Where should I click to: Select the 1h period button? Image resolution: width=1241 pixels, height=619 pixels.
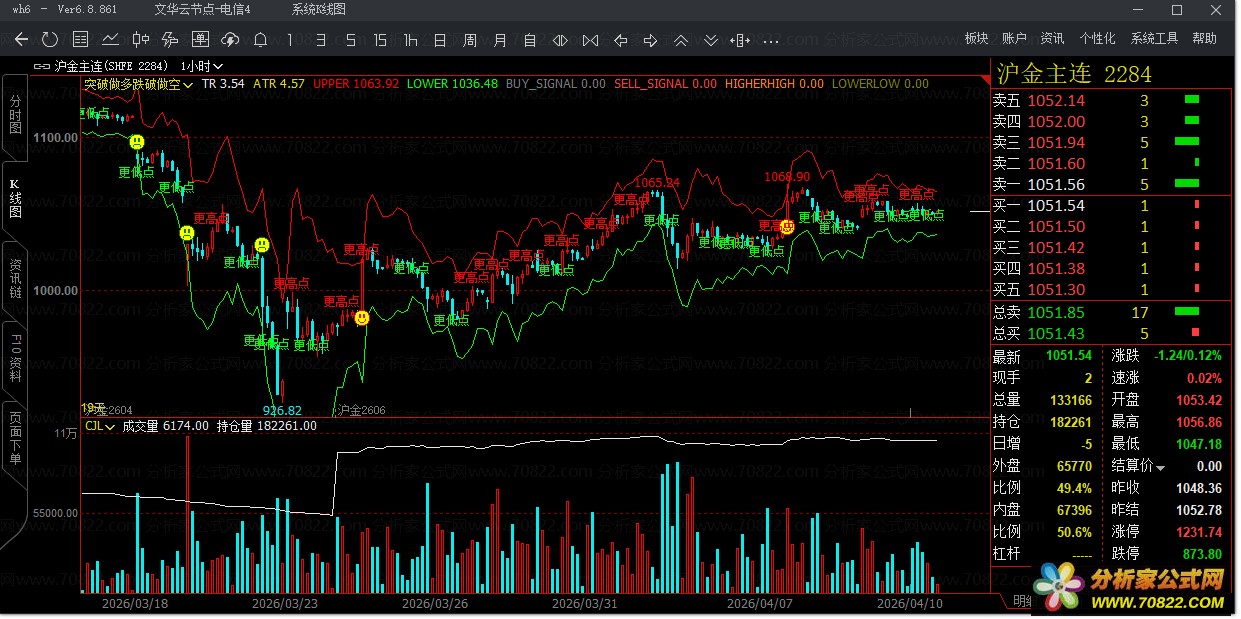(x=410, y=40)
